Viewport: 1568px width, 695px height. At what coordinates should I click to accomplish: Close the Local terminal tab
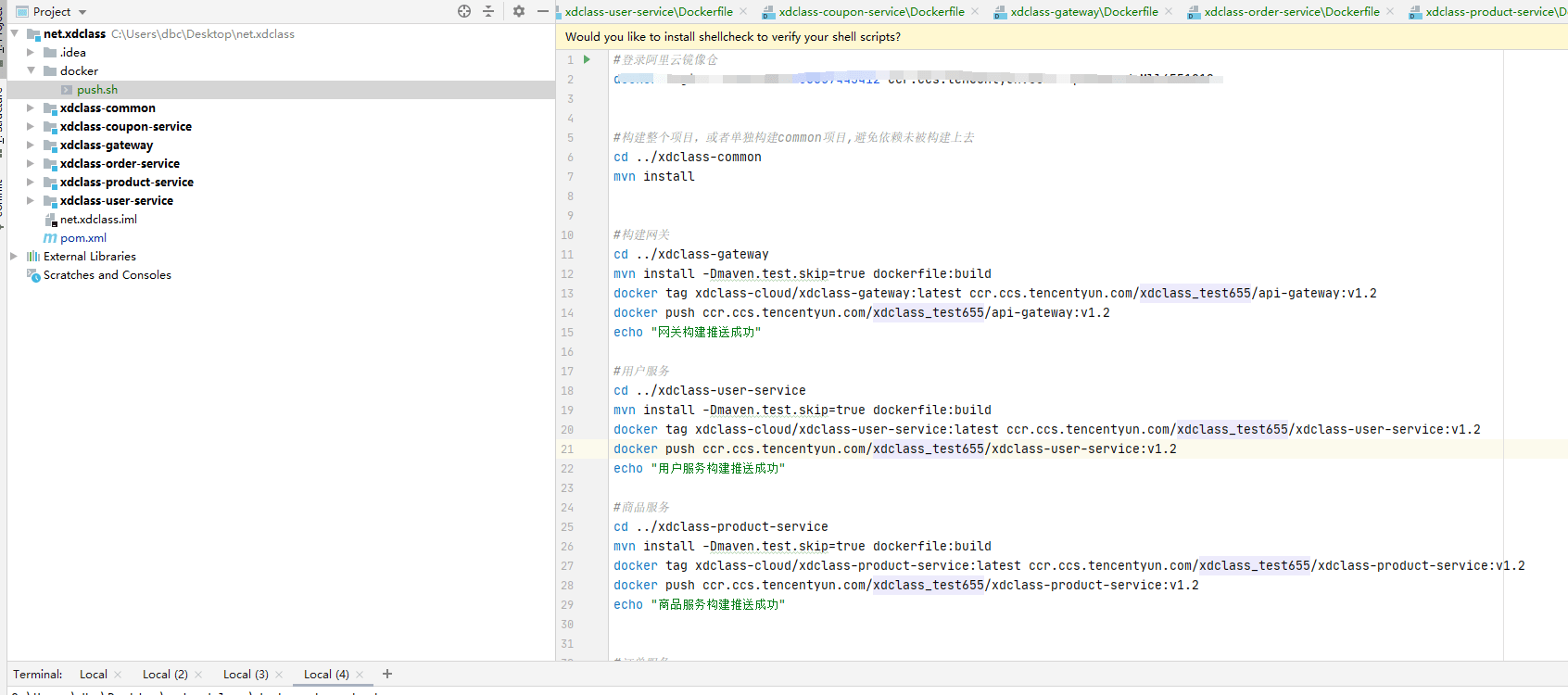[x=117, y=675]
